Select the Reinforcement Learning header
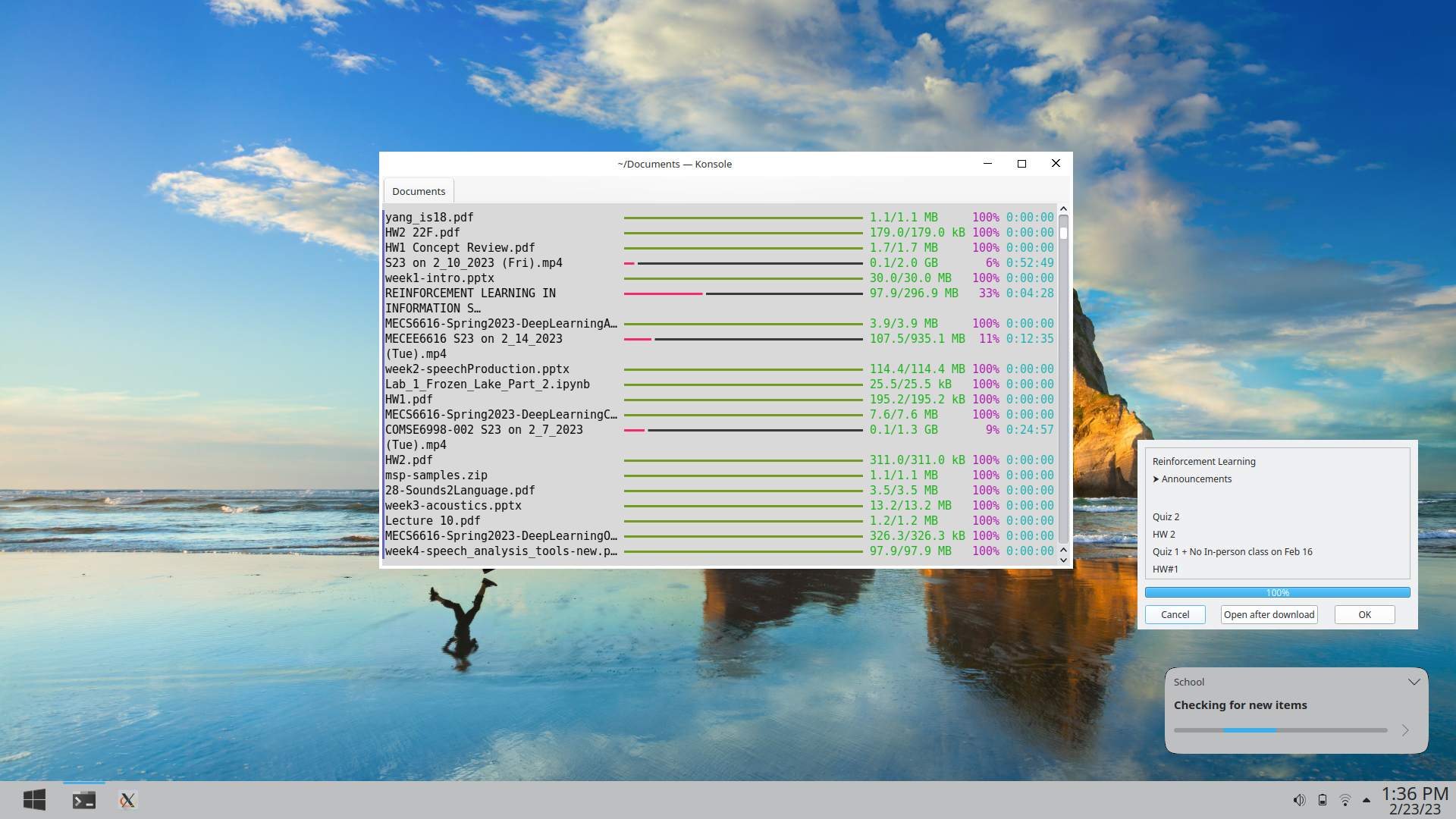Image resolution: width=1456 pixels, height=819 pixels. (1203, 461)
